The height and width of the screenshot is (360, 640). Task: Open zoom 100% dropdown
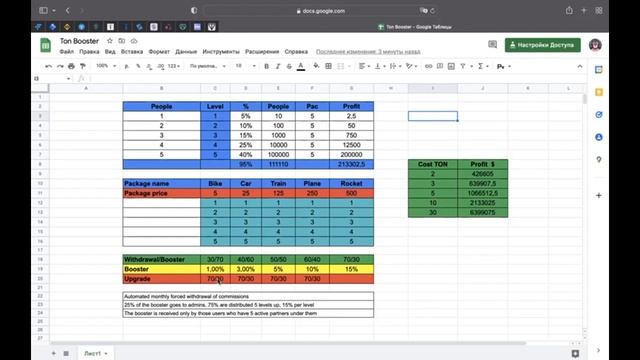pyautogui.click(x=106, y=66)
